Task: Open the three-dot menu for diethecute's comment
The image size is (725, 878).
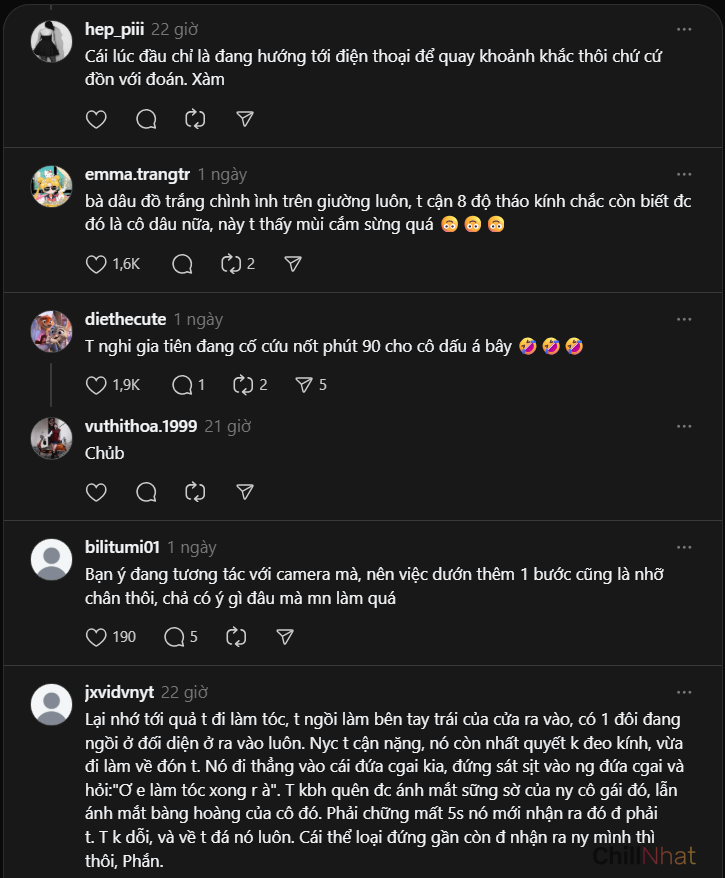Action: 684,317
